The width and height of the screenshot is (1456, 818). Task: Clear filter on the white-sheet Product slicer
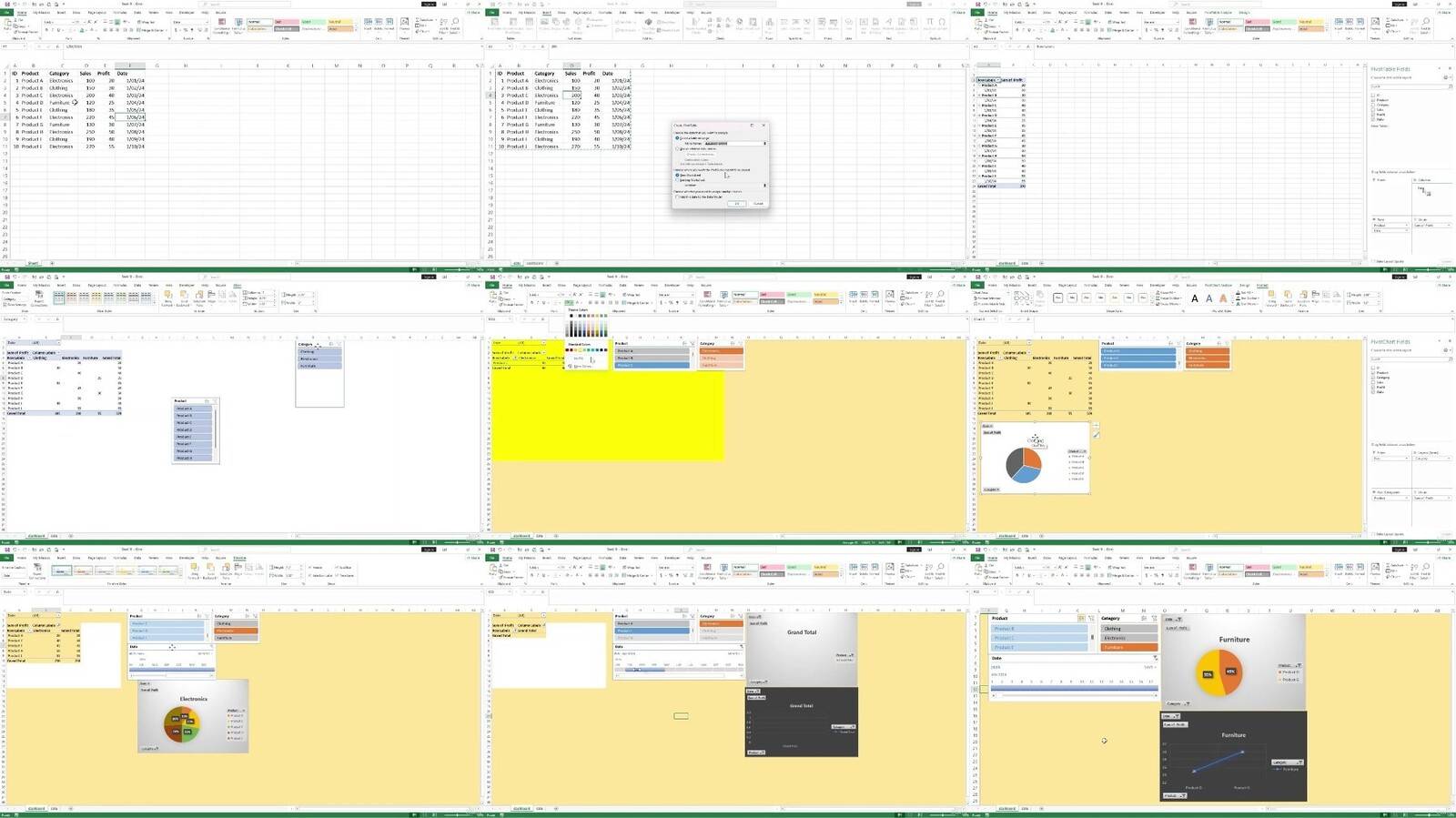(x=215, y=401)
